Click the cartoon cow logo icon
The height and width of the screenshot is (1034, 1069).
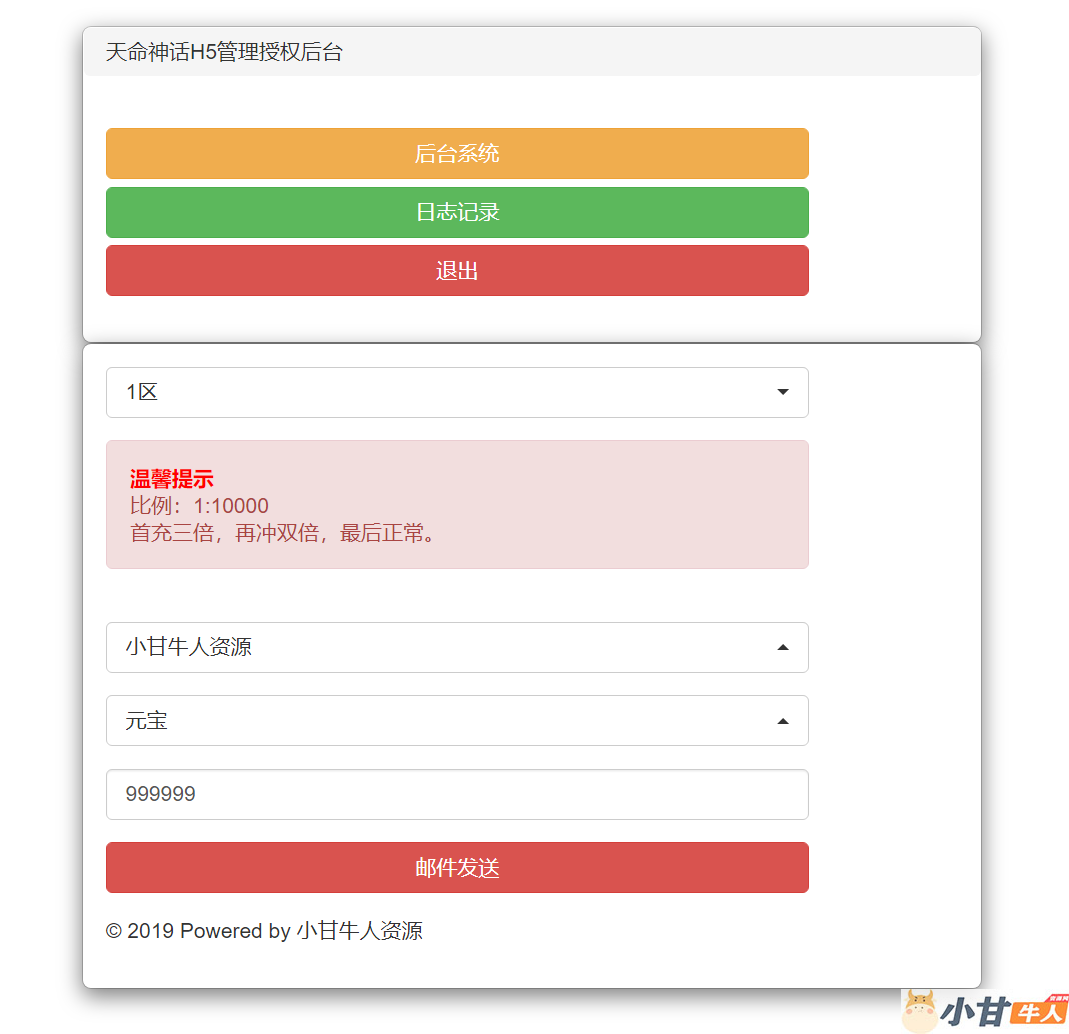pos(919,1011)
